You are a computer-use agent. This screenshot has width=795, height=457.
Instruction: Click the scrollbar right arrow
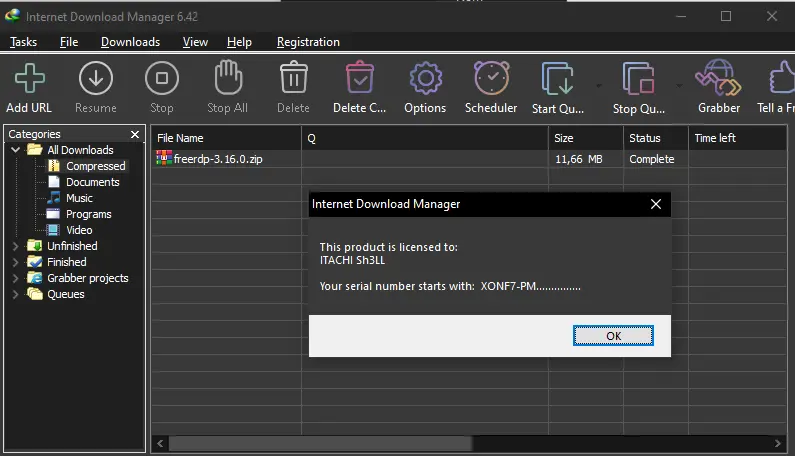tap(778, 443)
